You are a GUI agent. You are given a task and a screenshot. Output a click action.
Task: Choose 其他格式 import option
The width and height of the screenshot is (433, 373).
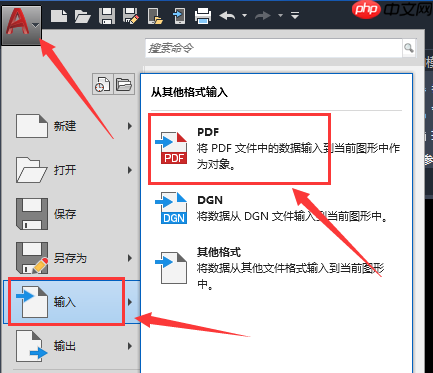(x=277, y=268)
